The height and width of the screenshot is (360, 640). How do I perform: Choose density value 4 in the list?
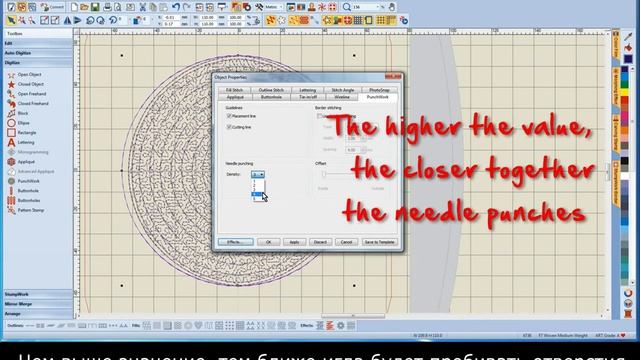257,194
